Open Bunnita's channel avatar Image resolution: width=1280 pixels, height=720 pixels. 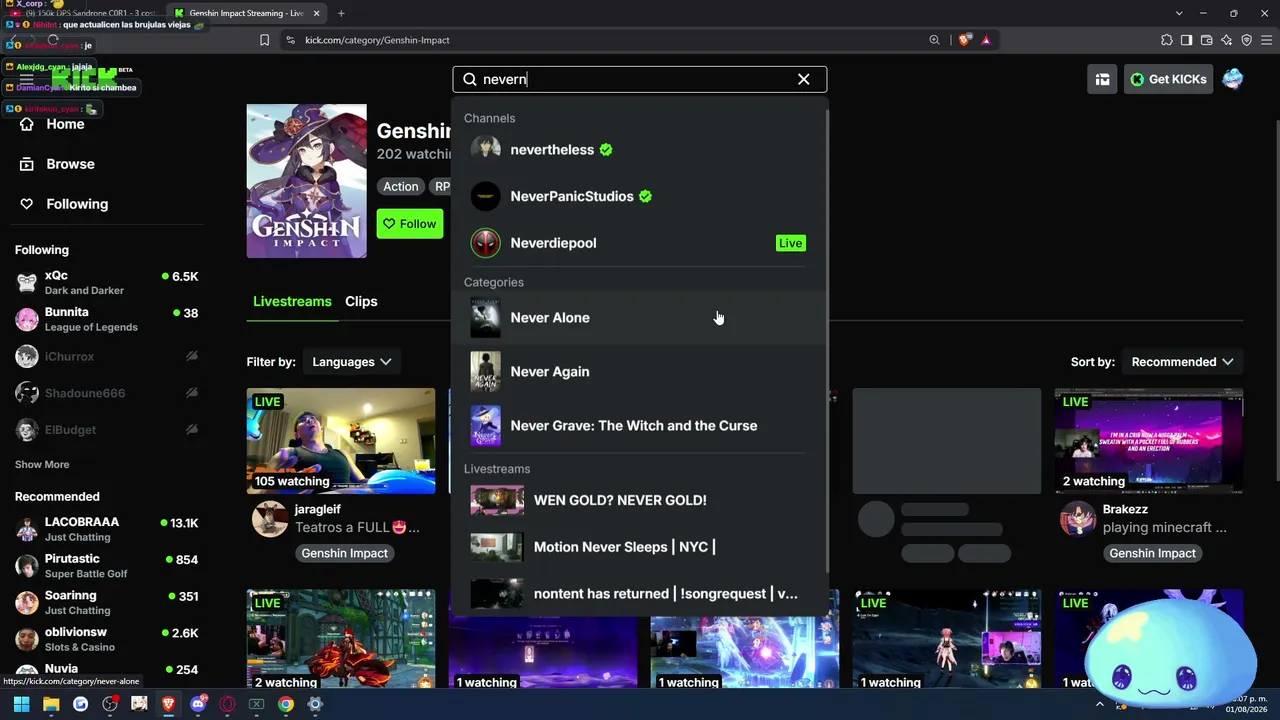click(x=27, y=319)
